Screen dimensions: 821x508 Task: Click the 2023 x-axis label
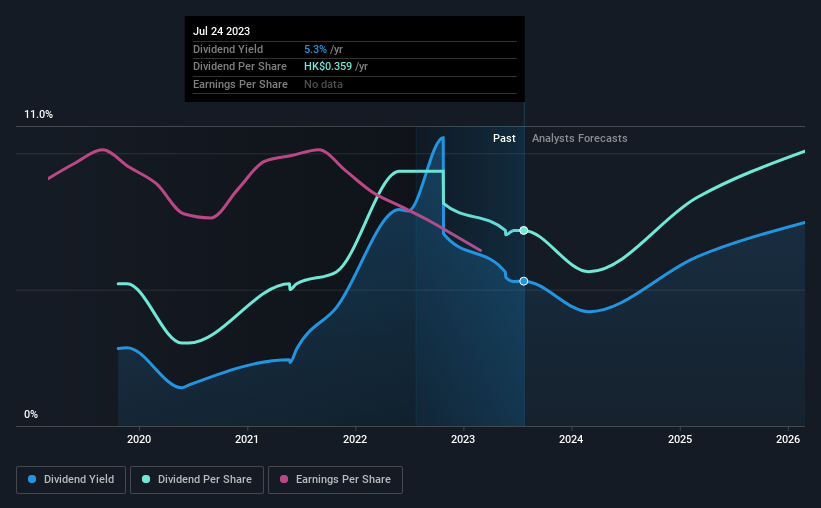tap(463, 439)
